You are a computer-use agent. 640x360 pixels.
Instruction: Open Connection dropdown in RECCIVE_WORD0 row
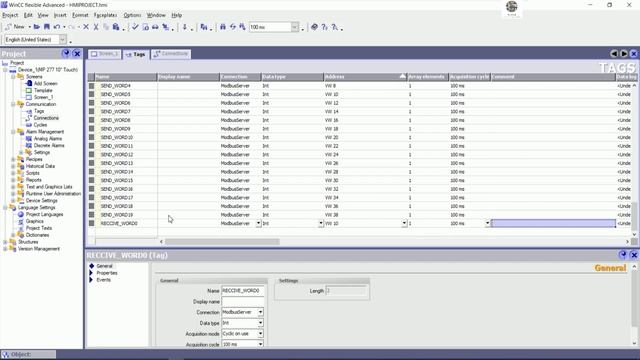258,223
